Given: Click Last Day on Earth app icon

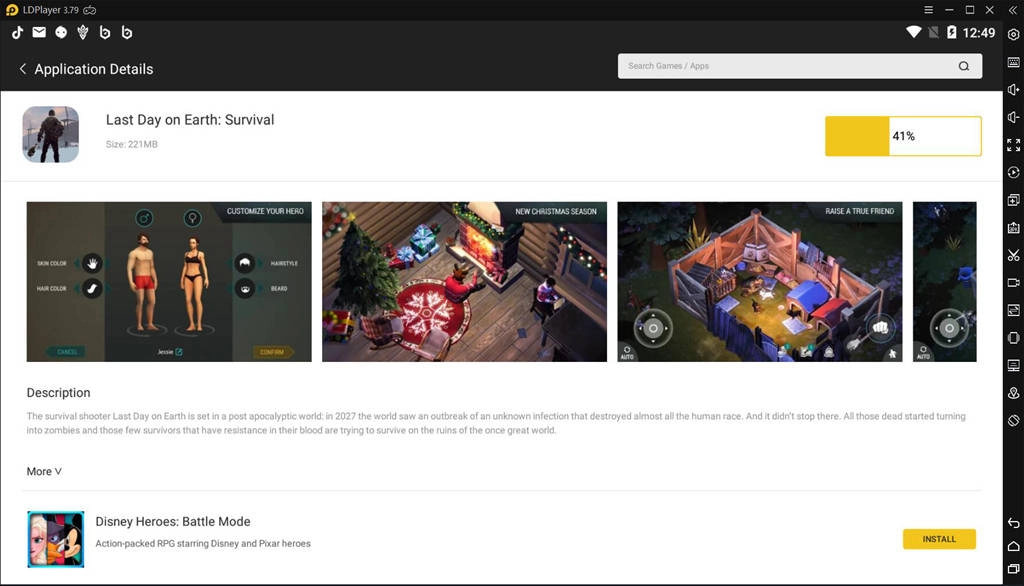Looking at the screenshot, I should coord(50,134).
